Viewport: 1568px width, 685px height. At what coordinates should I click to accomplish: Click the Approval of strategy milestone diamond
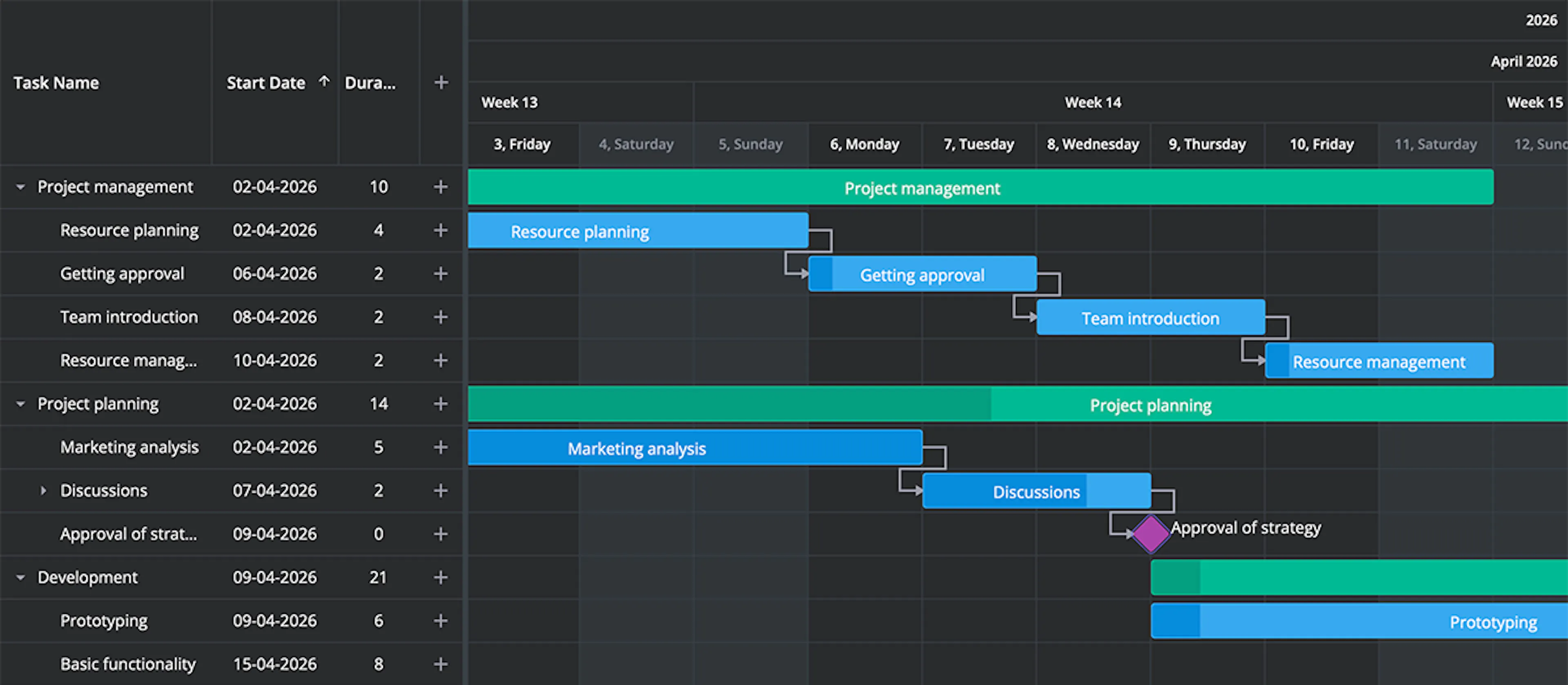1150,534
